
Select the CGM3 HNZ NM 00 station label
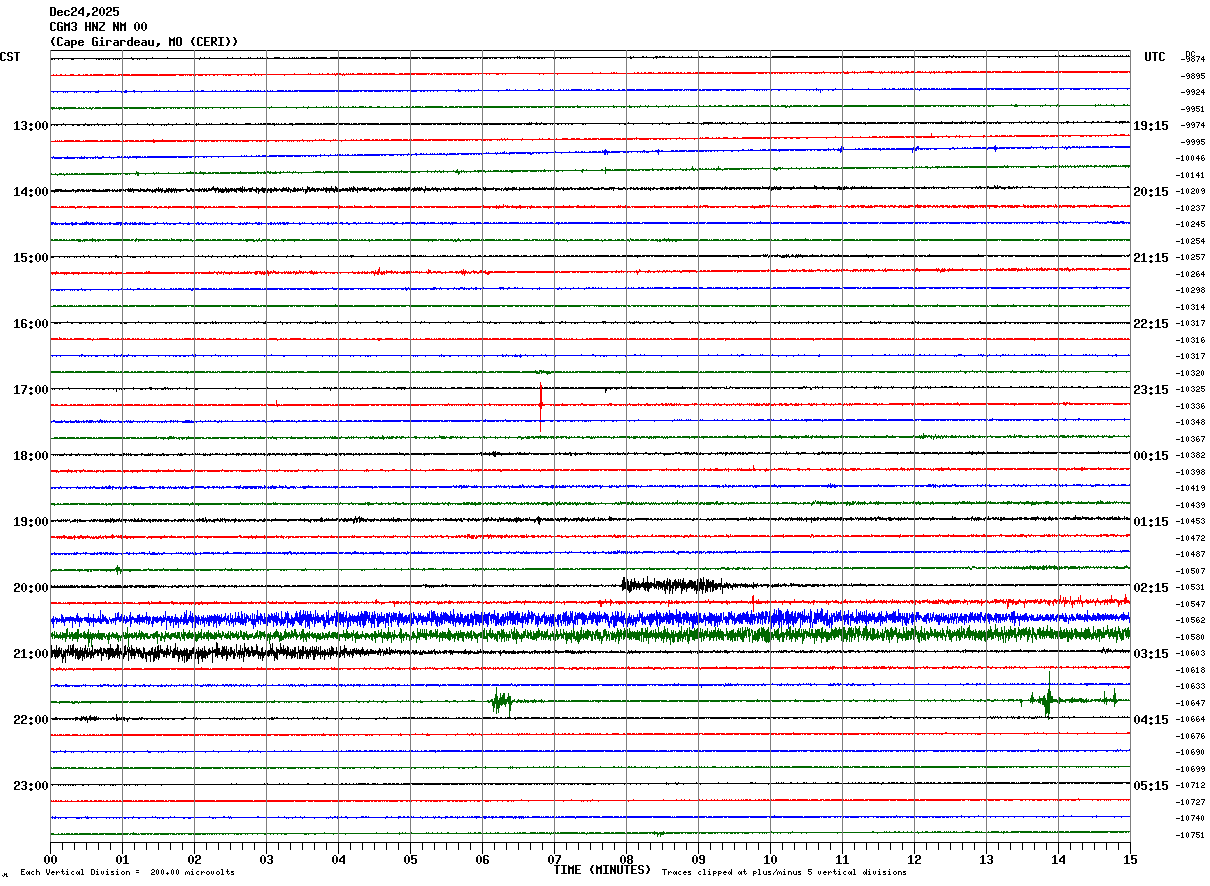(x=98, y=27)
